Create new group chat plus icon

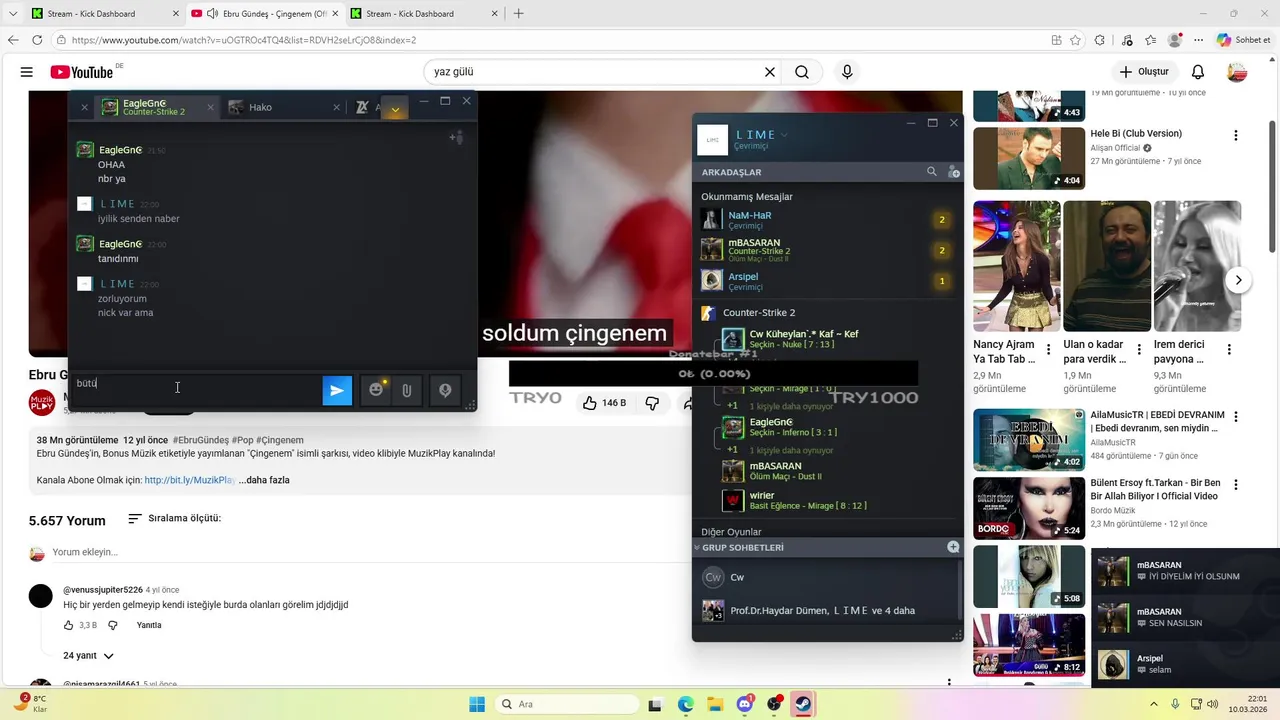coord(953,547)
